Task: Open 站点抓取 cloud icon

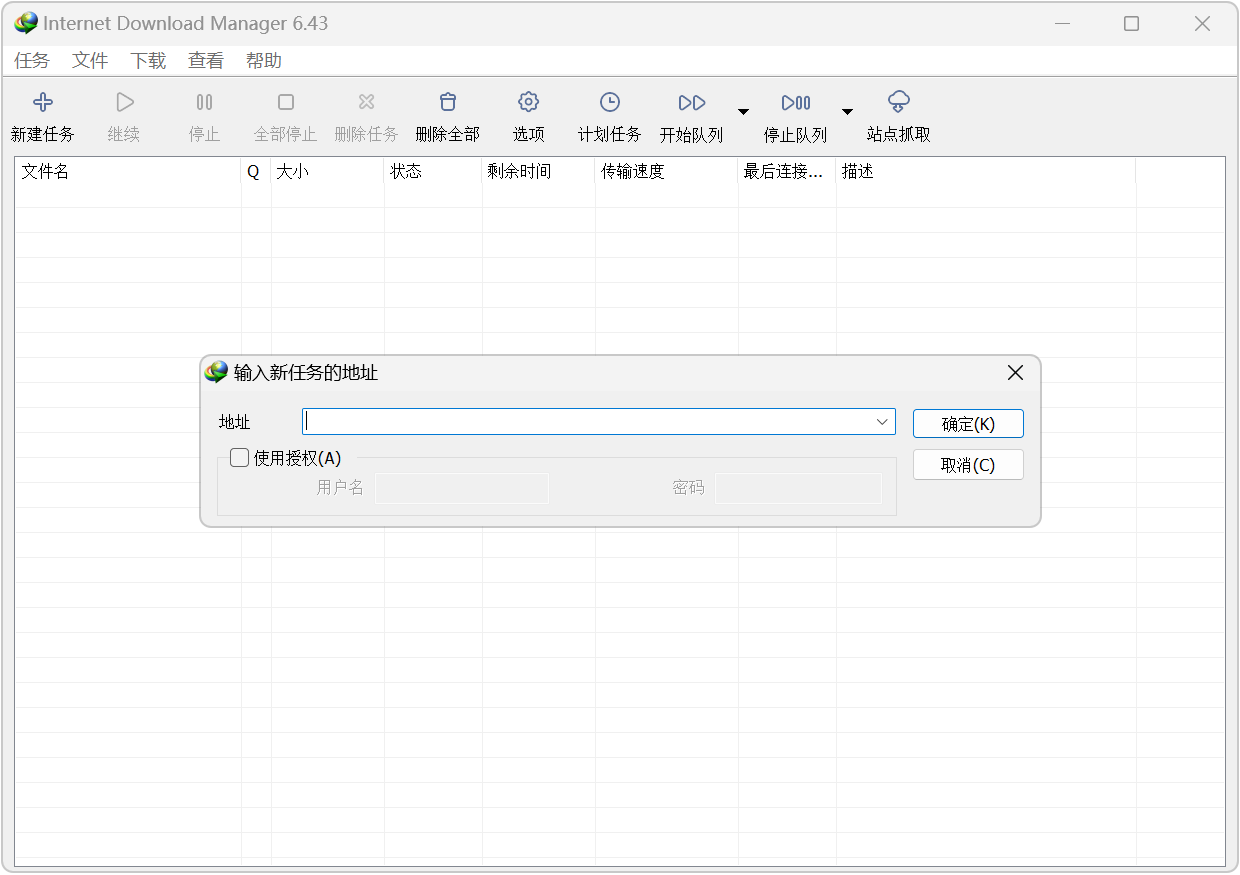Action: pyautogui.click(x=899, y=102)
